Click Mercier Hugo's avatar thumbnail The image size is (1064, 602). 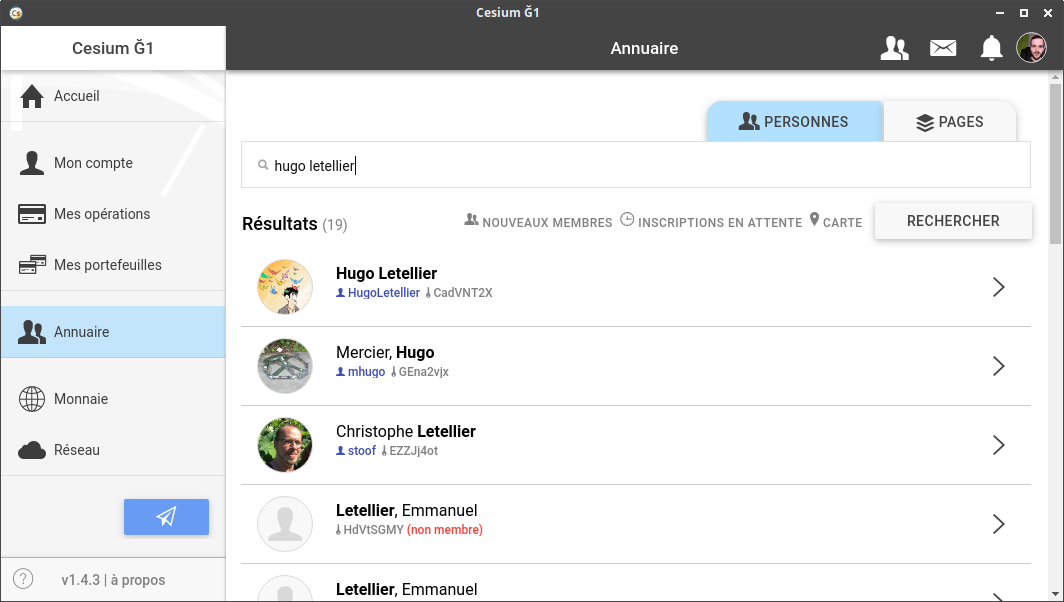pyautogui.click(x=285, y=366)
